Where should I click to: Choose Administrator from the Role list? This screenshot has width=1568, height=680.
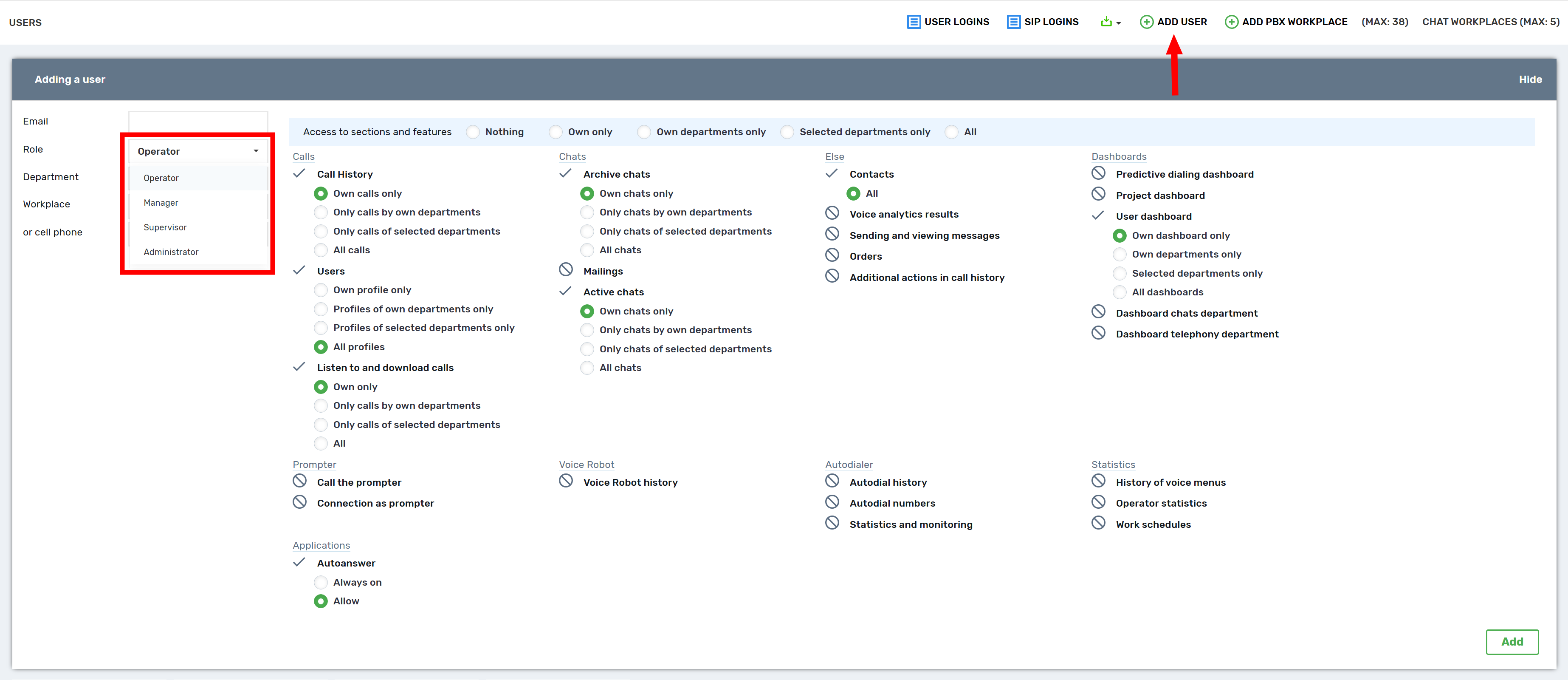171,252
